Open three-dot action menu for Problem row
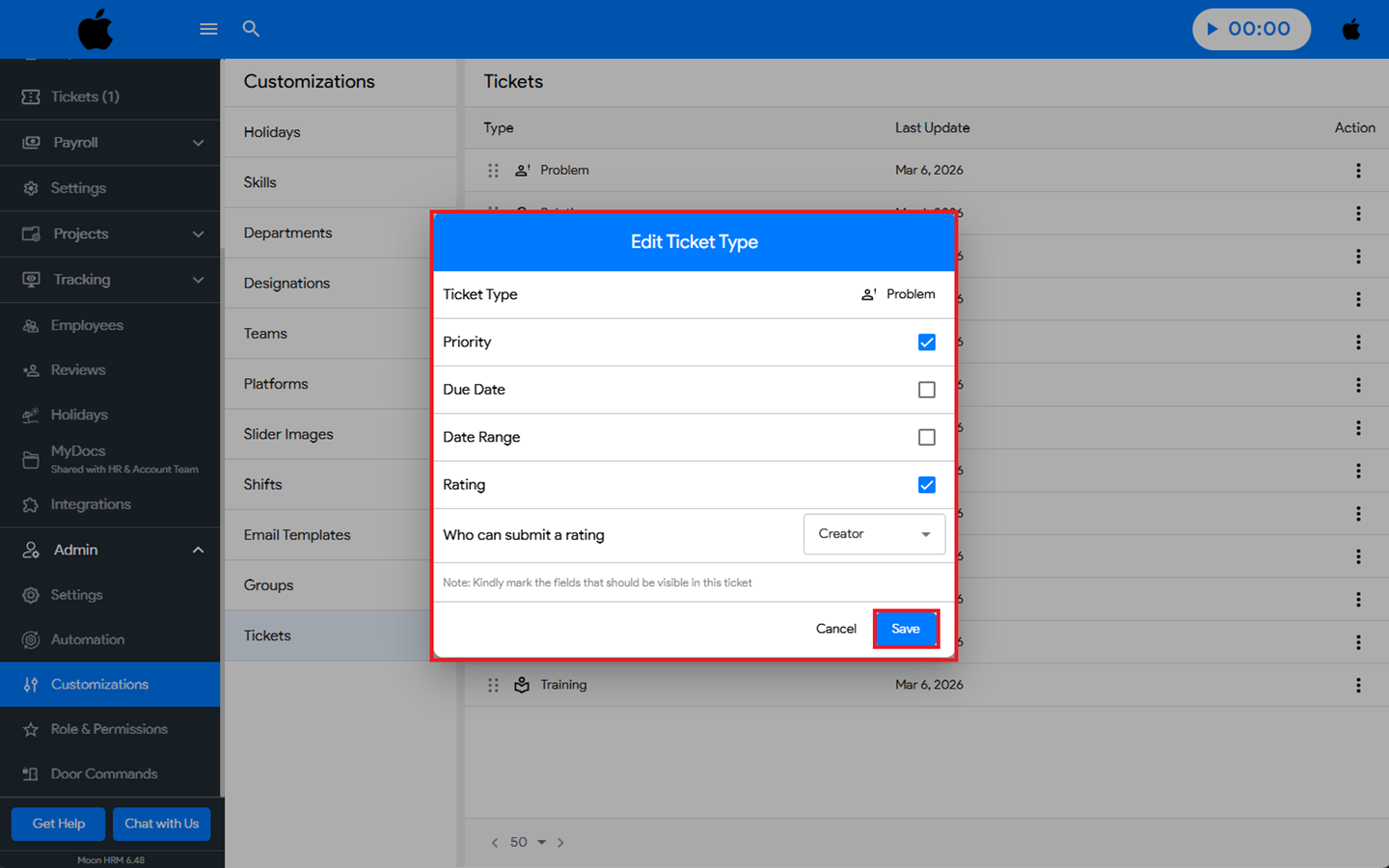The width and height of the screenshot is (1389, 868). click(x=1358, y=171)
